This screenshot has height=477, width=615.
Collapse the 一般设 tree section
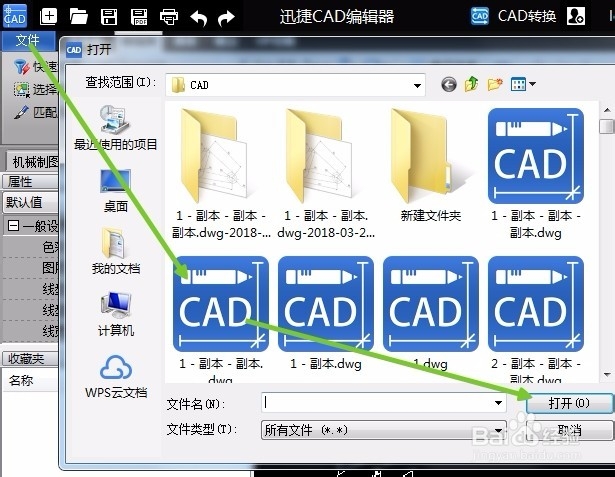13,226
